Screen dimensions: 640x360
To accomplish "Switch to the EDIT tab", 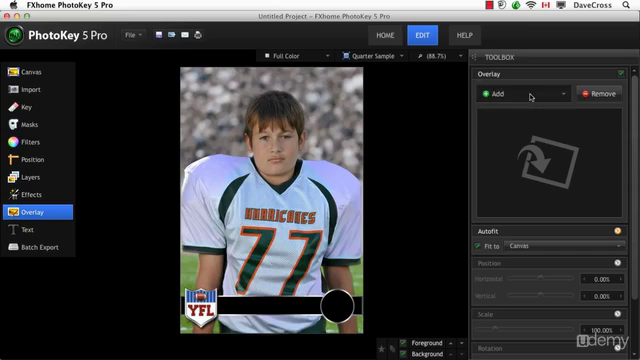I will click(x=422, y=36).
